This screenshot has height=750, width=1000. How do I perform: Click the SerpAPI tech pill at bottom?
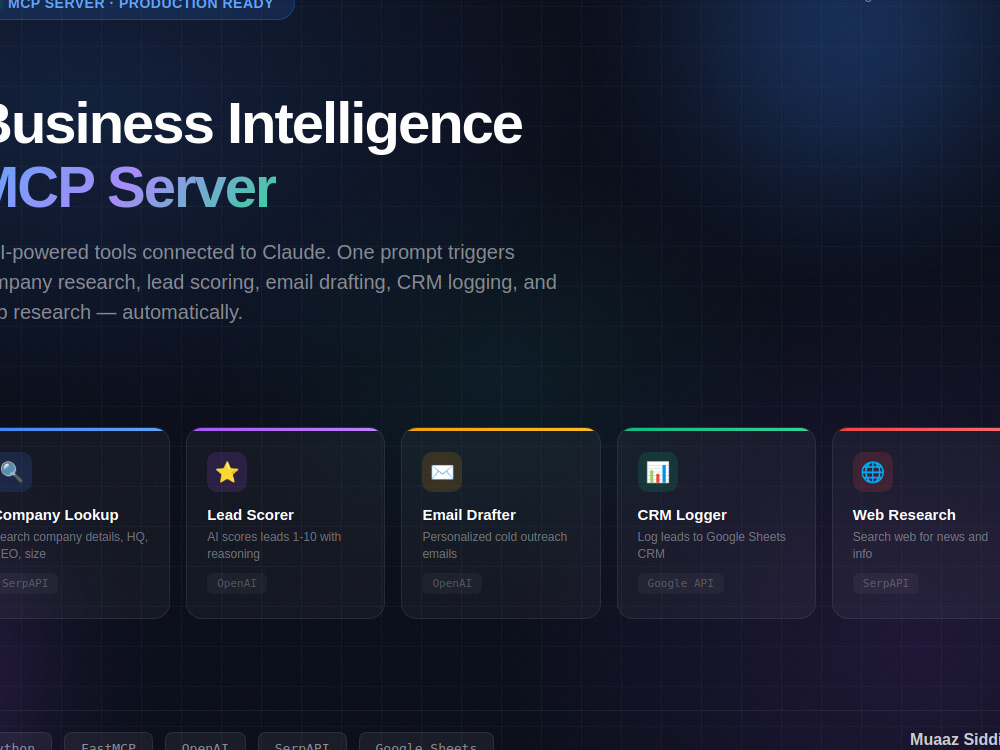302,743
